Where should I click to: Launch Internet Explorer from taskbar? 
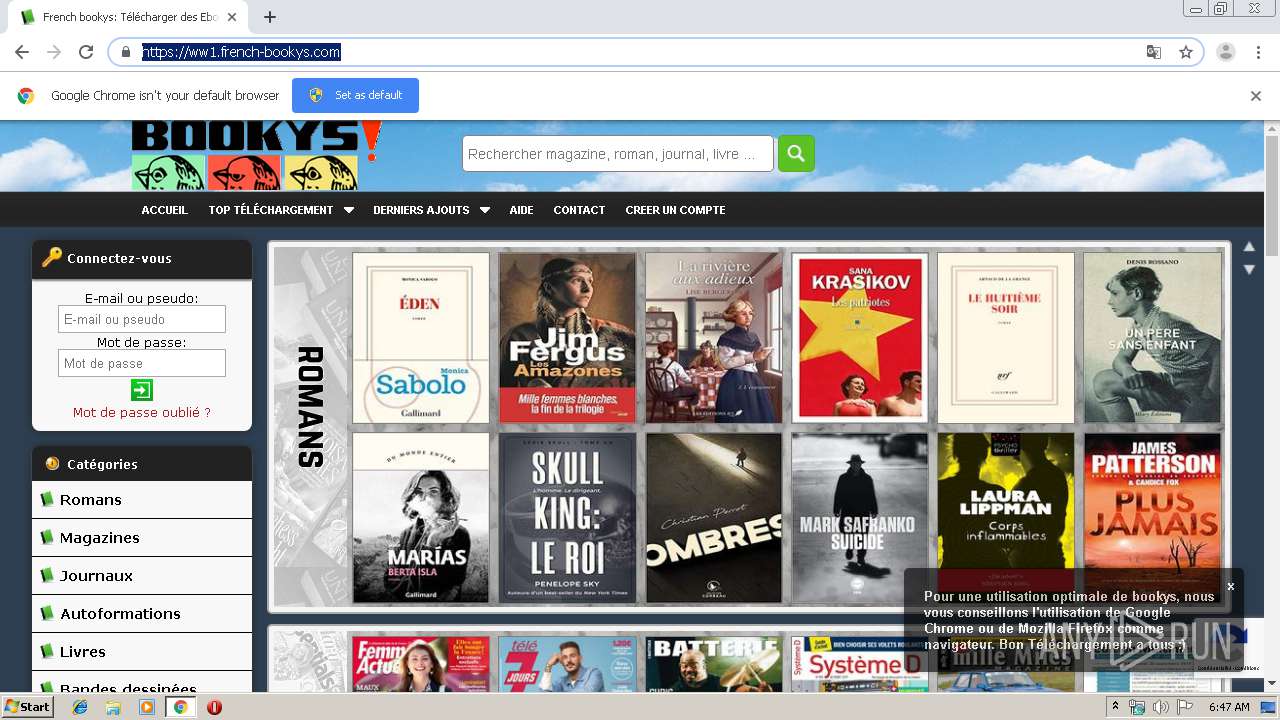[x=80, y=707]
